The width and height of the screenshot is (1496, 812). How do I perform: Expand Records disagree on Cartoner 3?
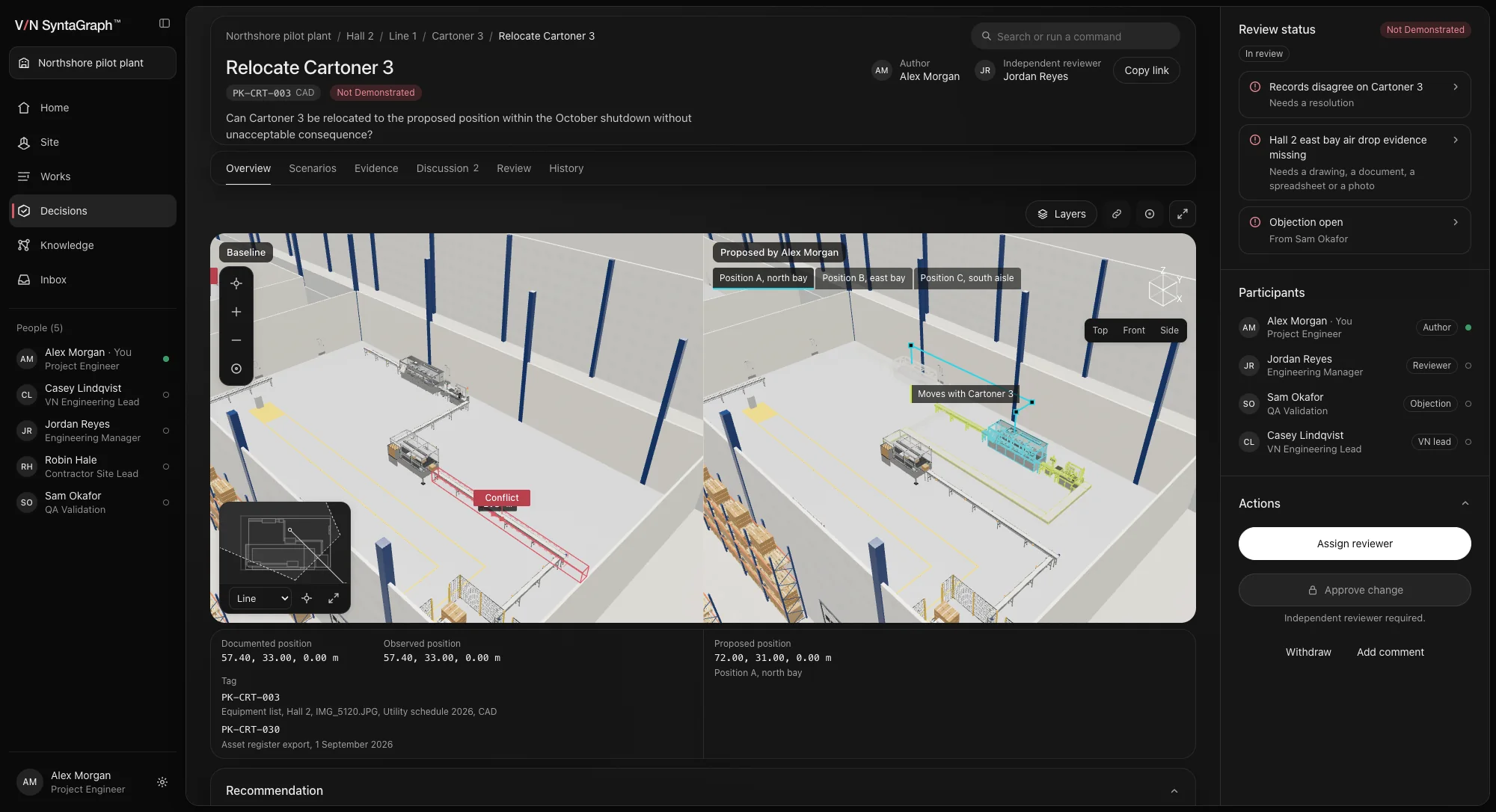point(1355,94)
